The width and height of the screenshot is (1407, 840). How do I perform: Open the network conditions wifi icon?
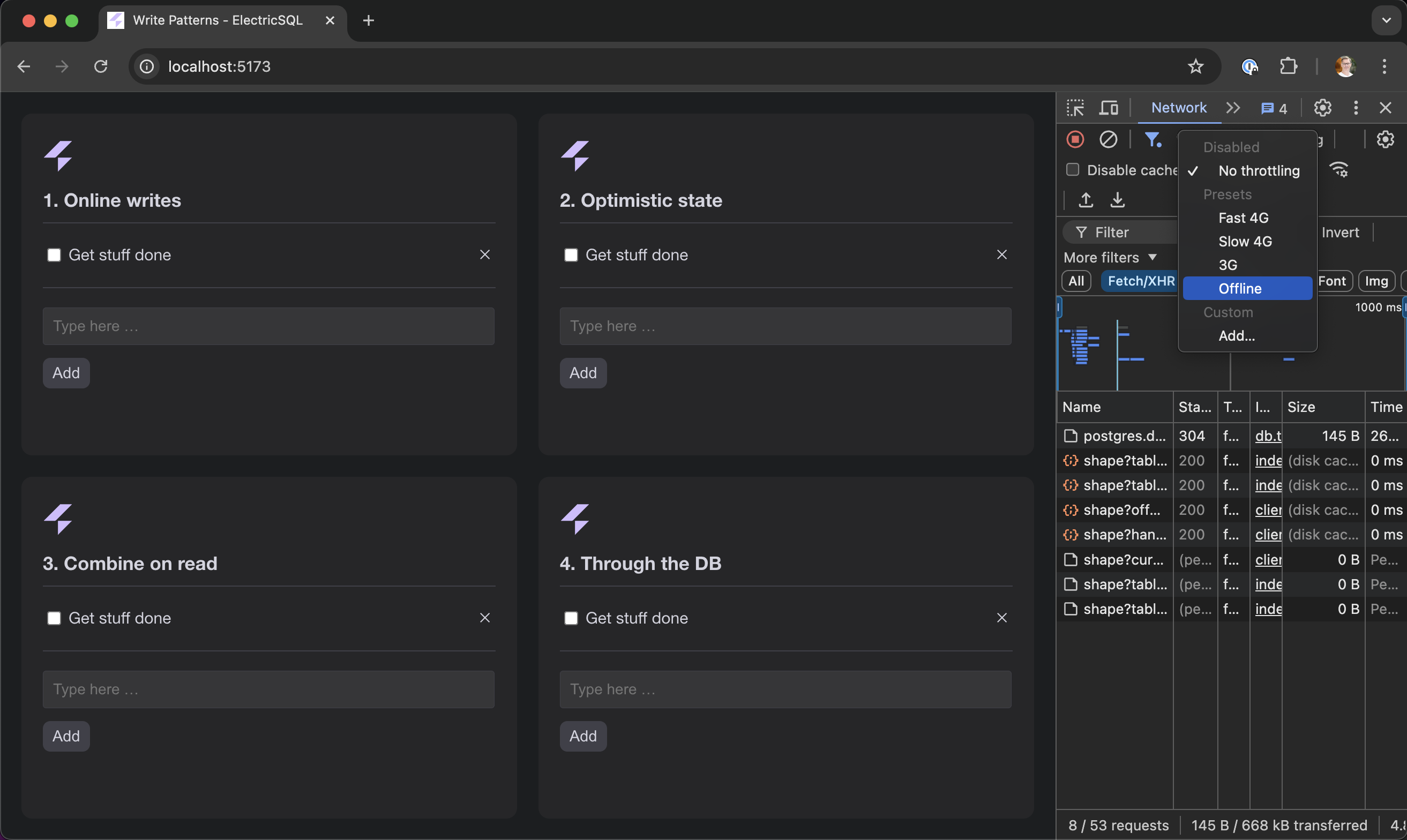pos(1339,170)
